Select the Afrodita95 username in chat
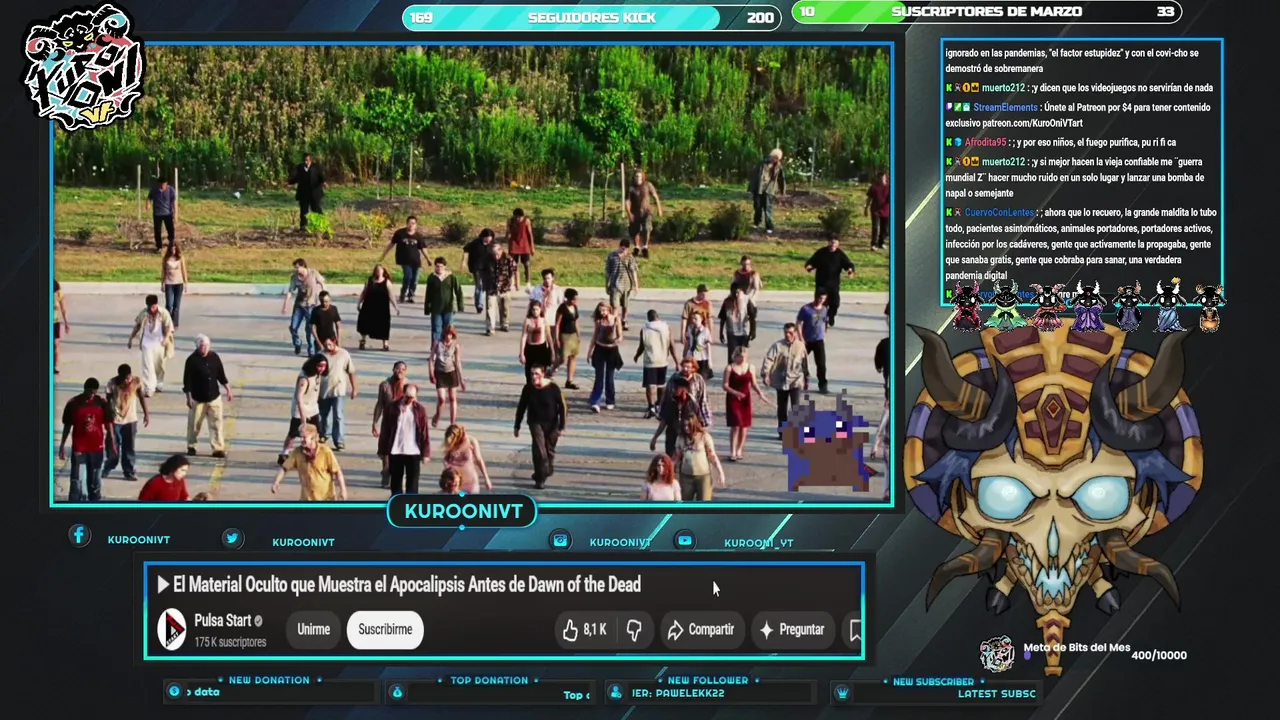 (x=985, y=143)
